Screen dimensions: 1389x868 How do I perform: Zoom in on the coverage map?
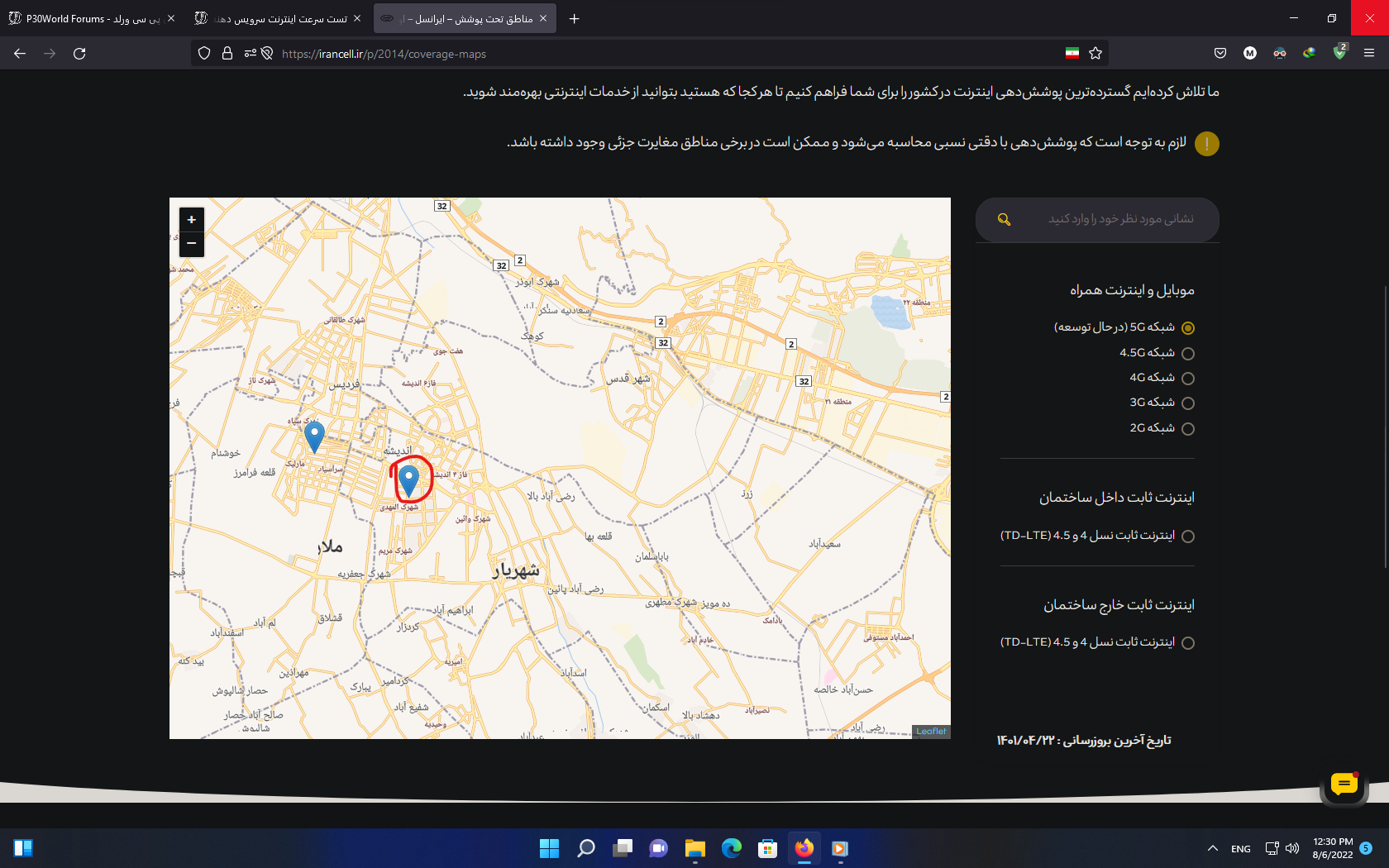coord(191,220)
